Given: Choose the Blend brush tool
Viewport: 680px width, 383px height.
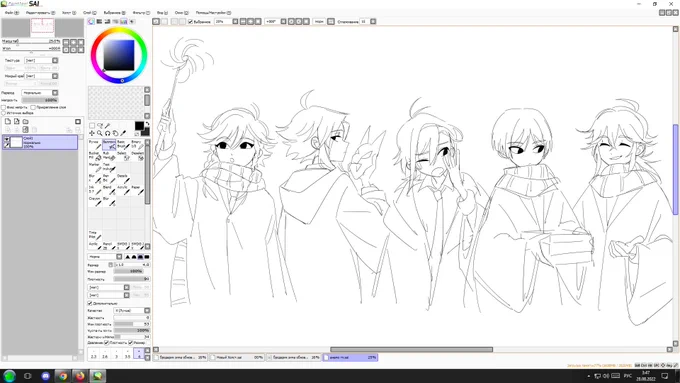Looking at the screenshot, I should tap(109, 190).
